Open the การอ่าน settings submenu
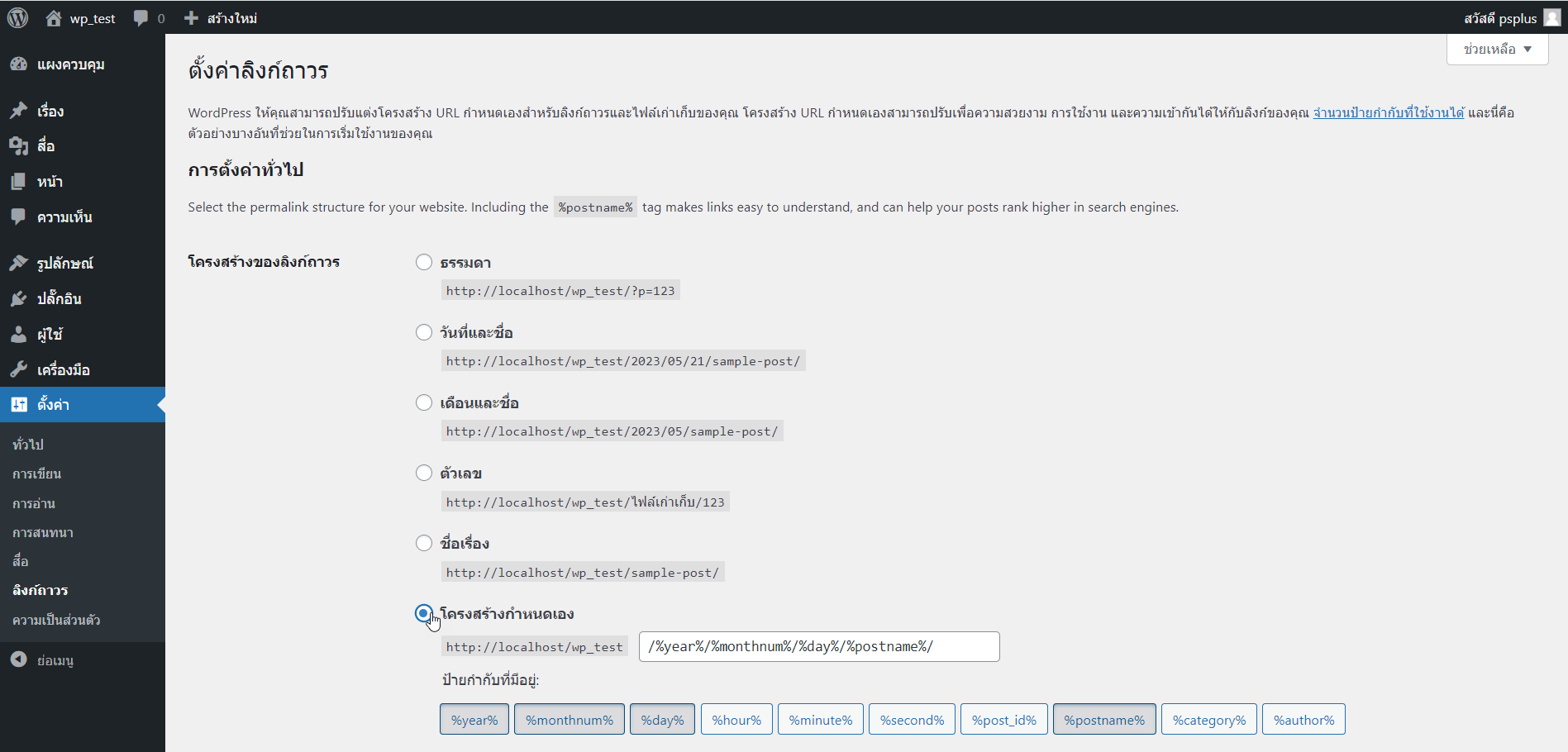 point(34,503)
